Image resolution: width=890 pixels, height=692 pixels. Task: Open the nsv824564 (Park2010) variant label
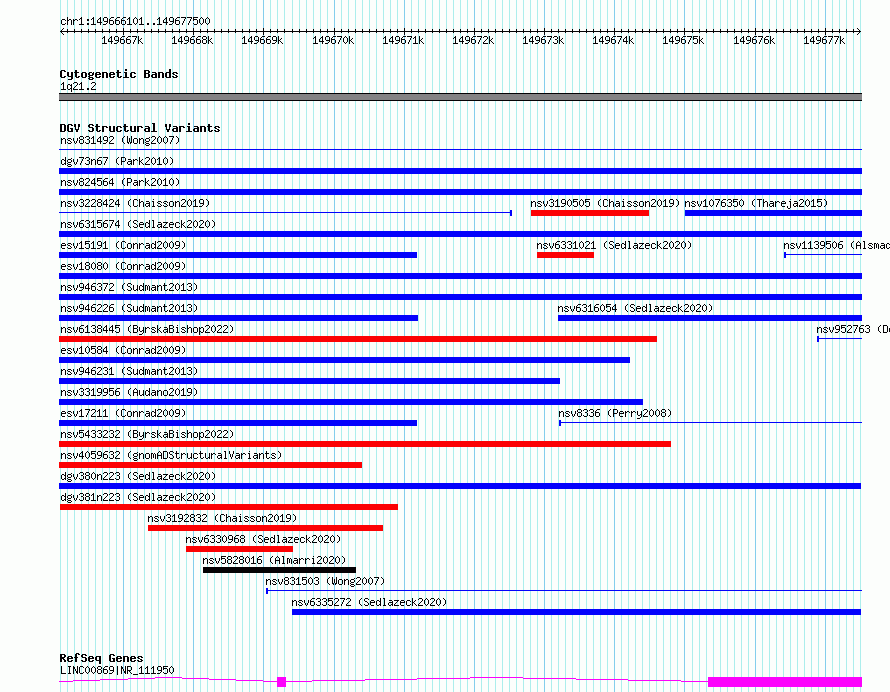pyautogui.click(x=120, y=182)
